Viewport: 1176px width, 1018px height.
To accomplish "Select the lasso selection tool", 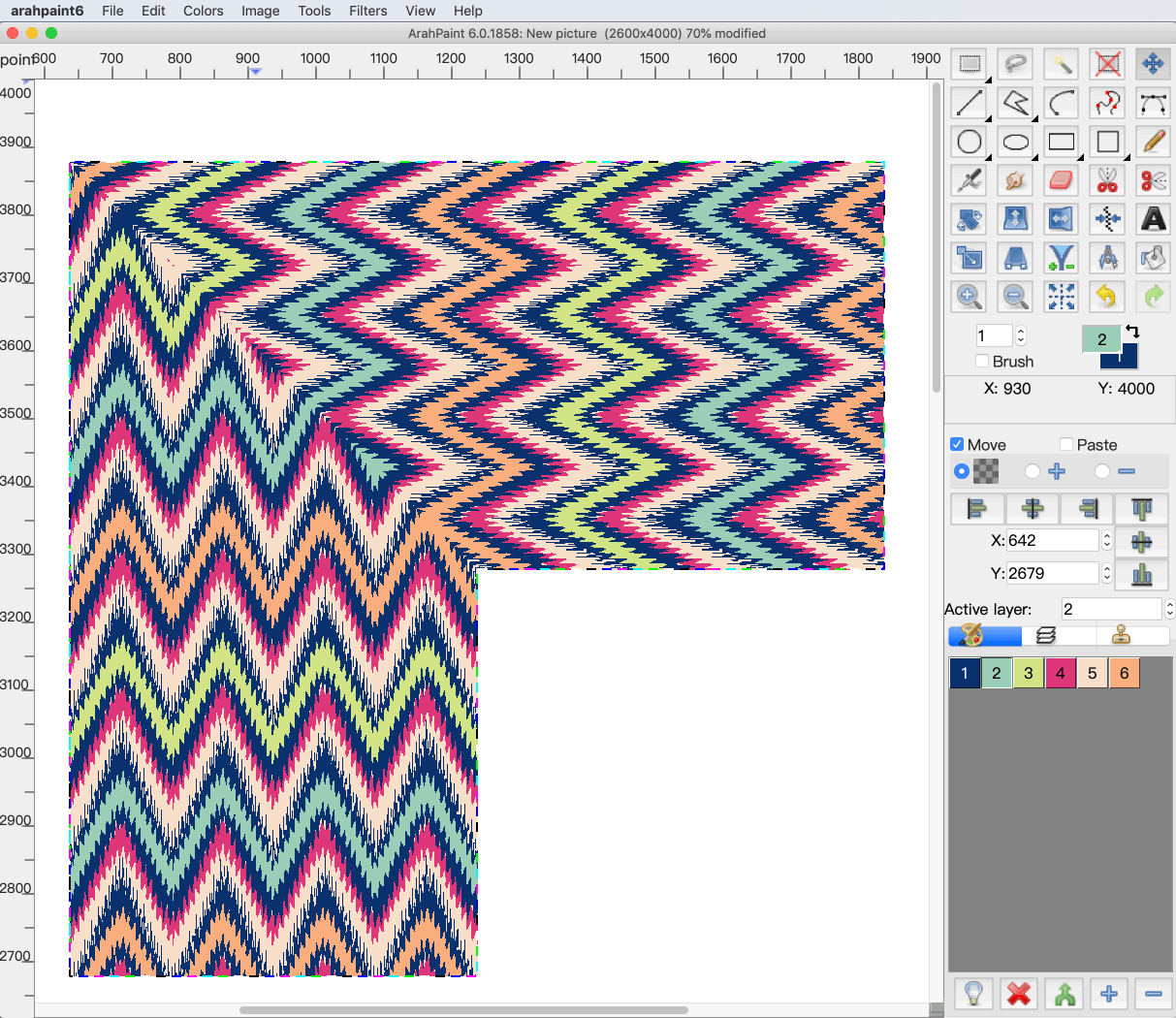I will (x=1015, y=65).
